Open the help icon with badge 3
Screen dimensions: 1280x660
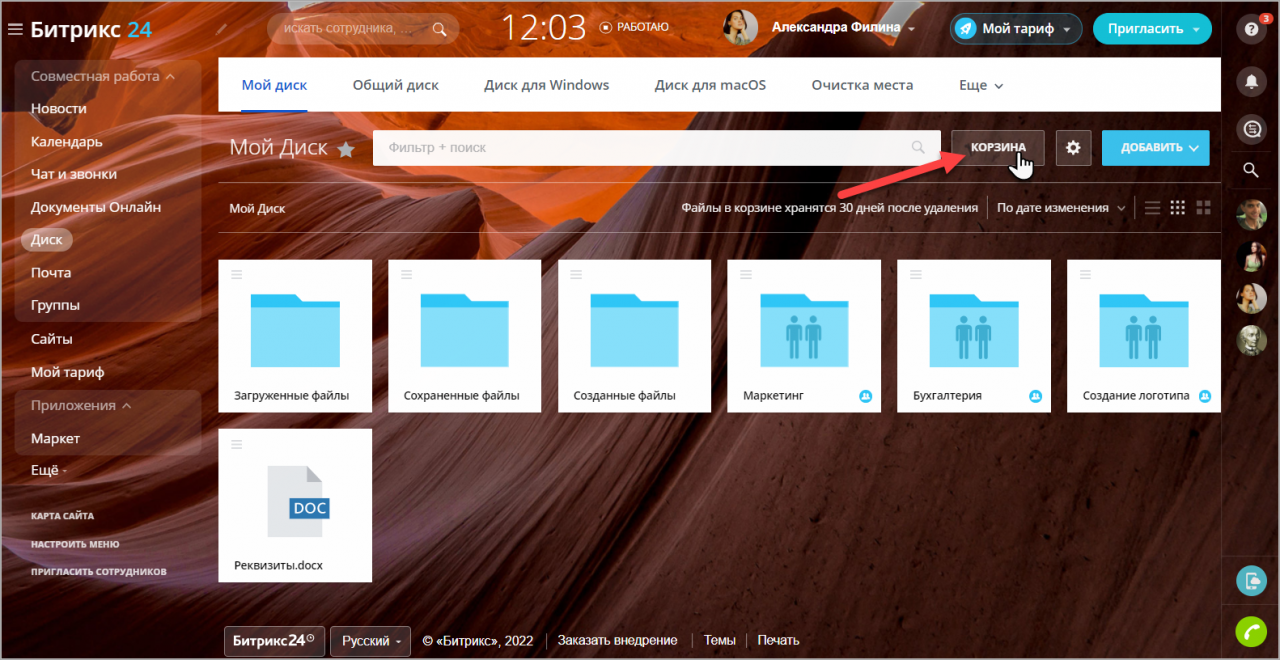coord(1250,29)
